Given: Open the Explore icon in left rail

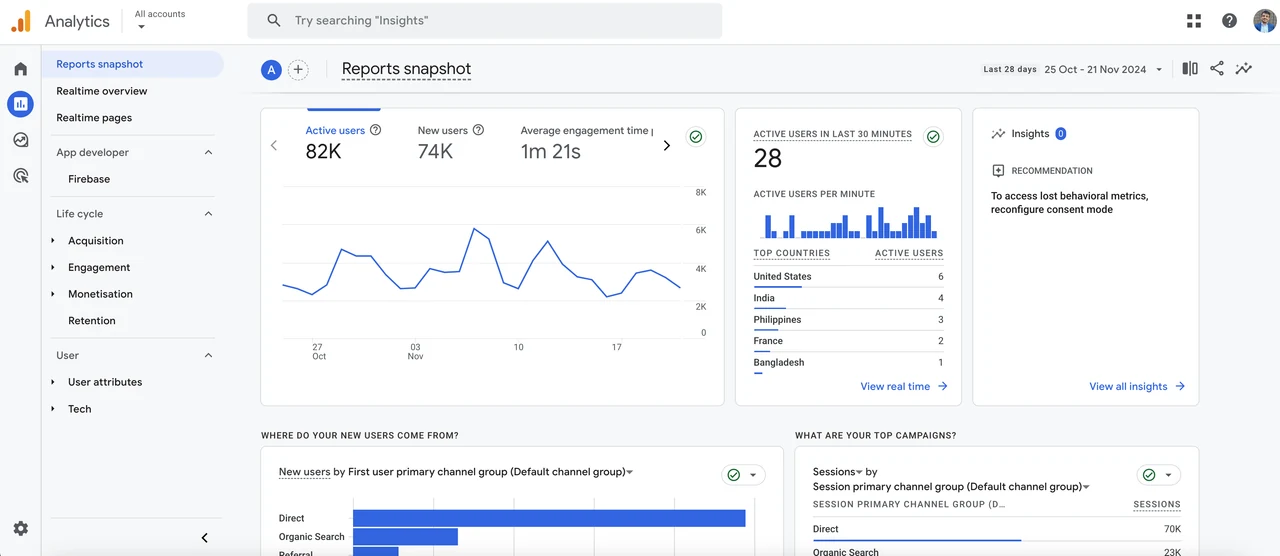Looking at the screenshot, I should 20,140.
